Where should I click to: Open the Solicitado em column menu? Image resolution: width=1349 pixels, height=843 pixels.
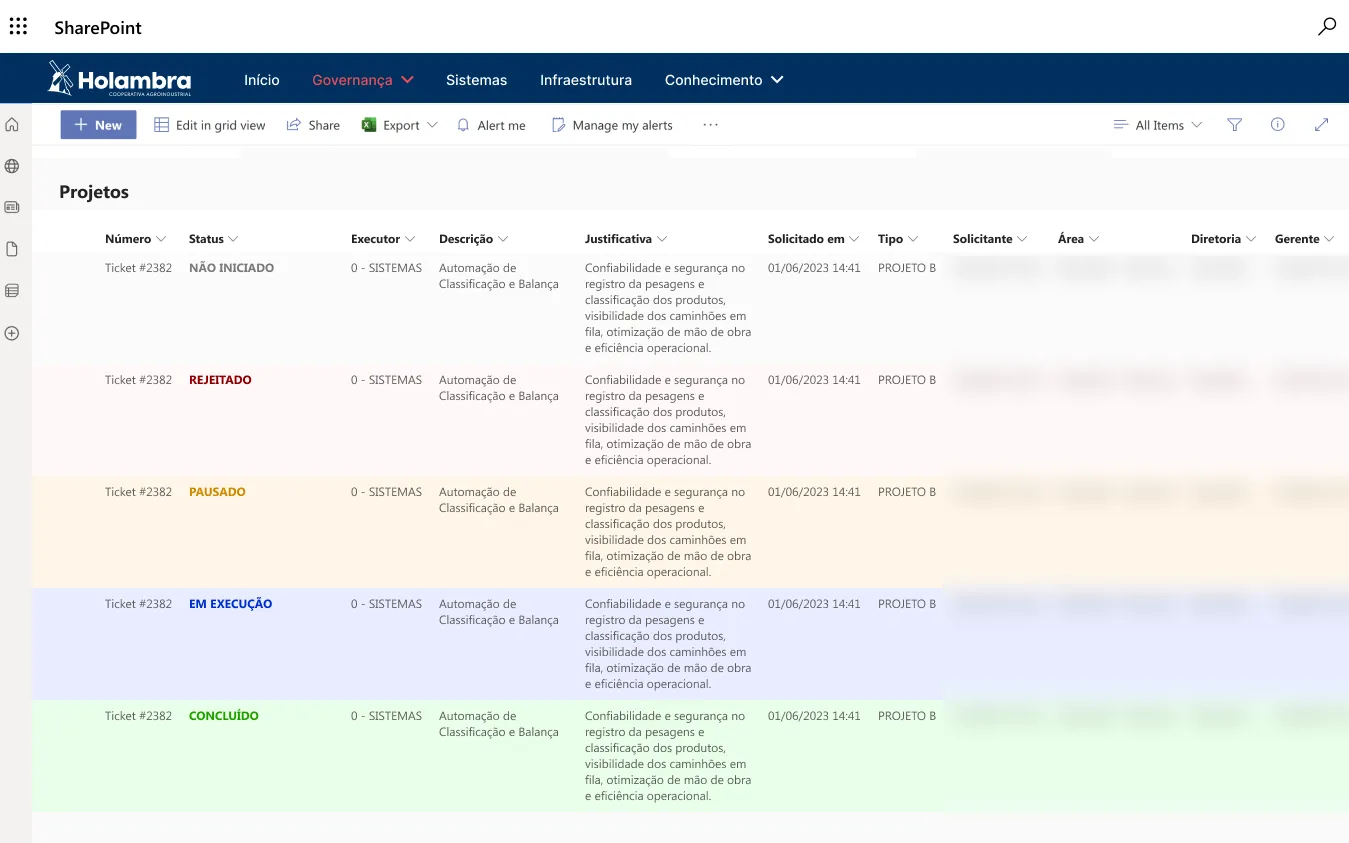tap(814, 239)
